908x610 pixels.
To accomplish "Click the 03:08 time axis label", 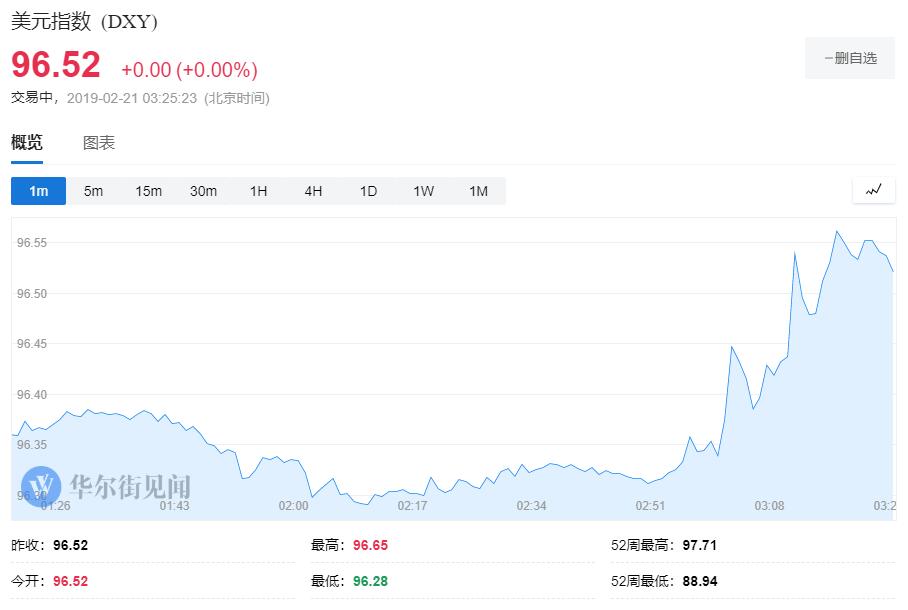I will point(769,506).
